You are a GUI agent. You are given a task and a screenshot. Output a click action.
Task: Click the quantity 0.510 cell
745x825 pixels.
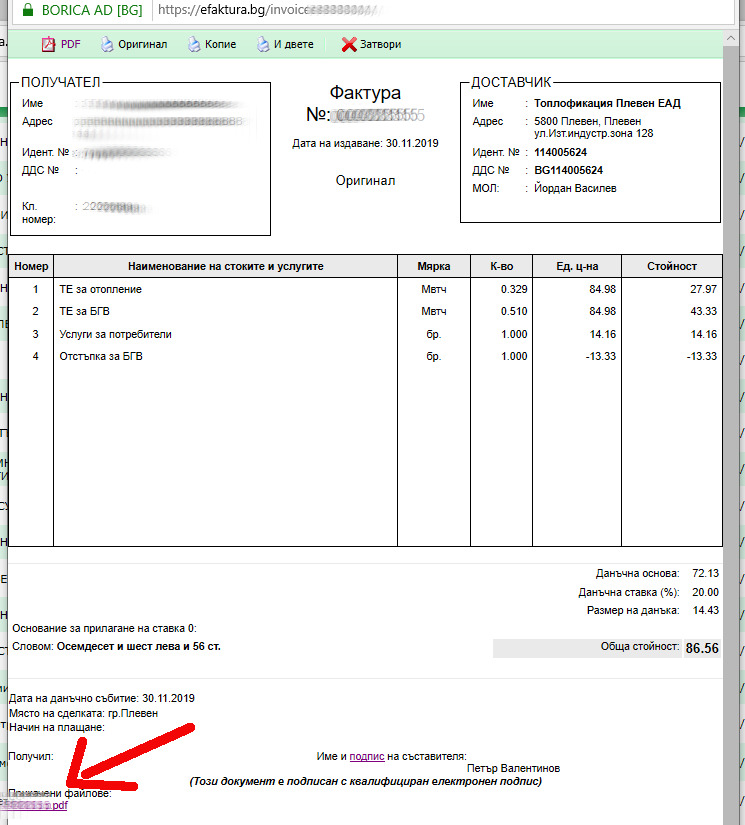click(514, 311)
